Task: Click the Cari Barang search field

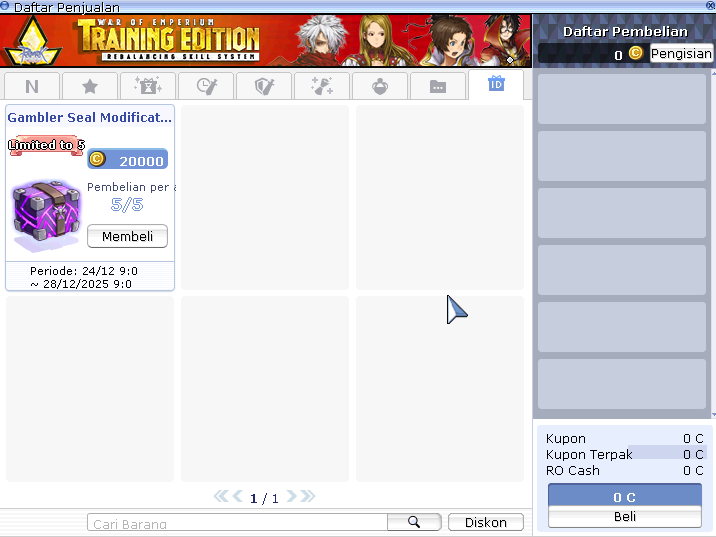Action: 237,523
